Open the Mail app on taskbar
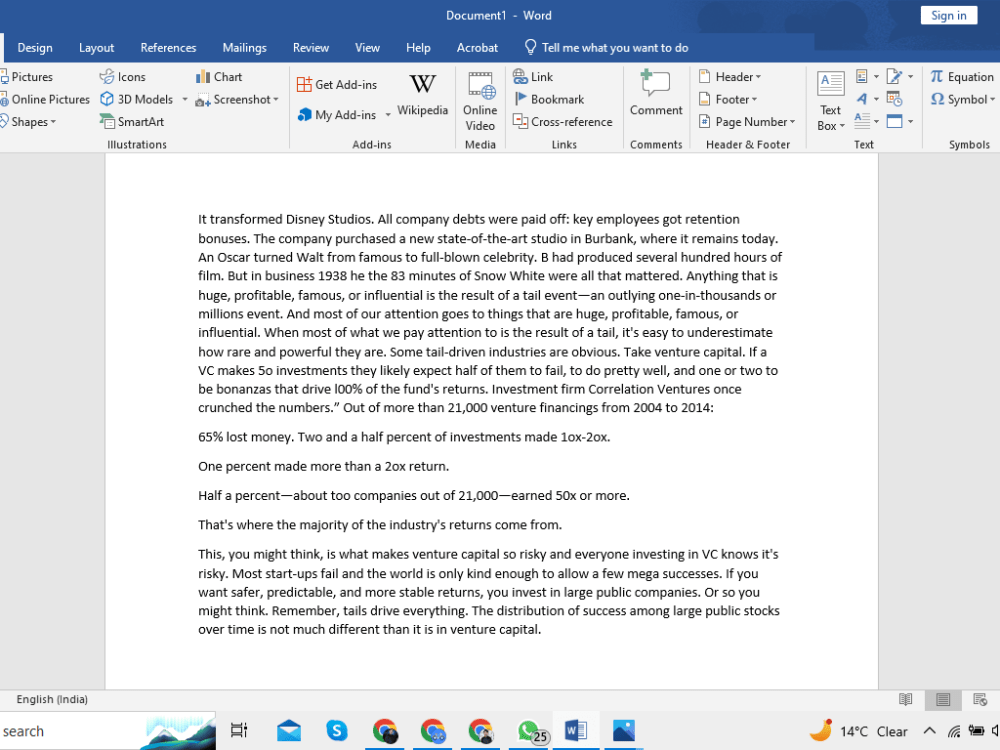Image resolution: width=1000 pixels, height=750 pixels. pyautogui.click(x=289, y=731)
